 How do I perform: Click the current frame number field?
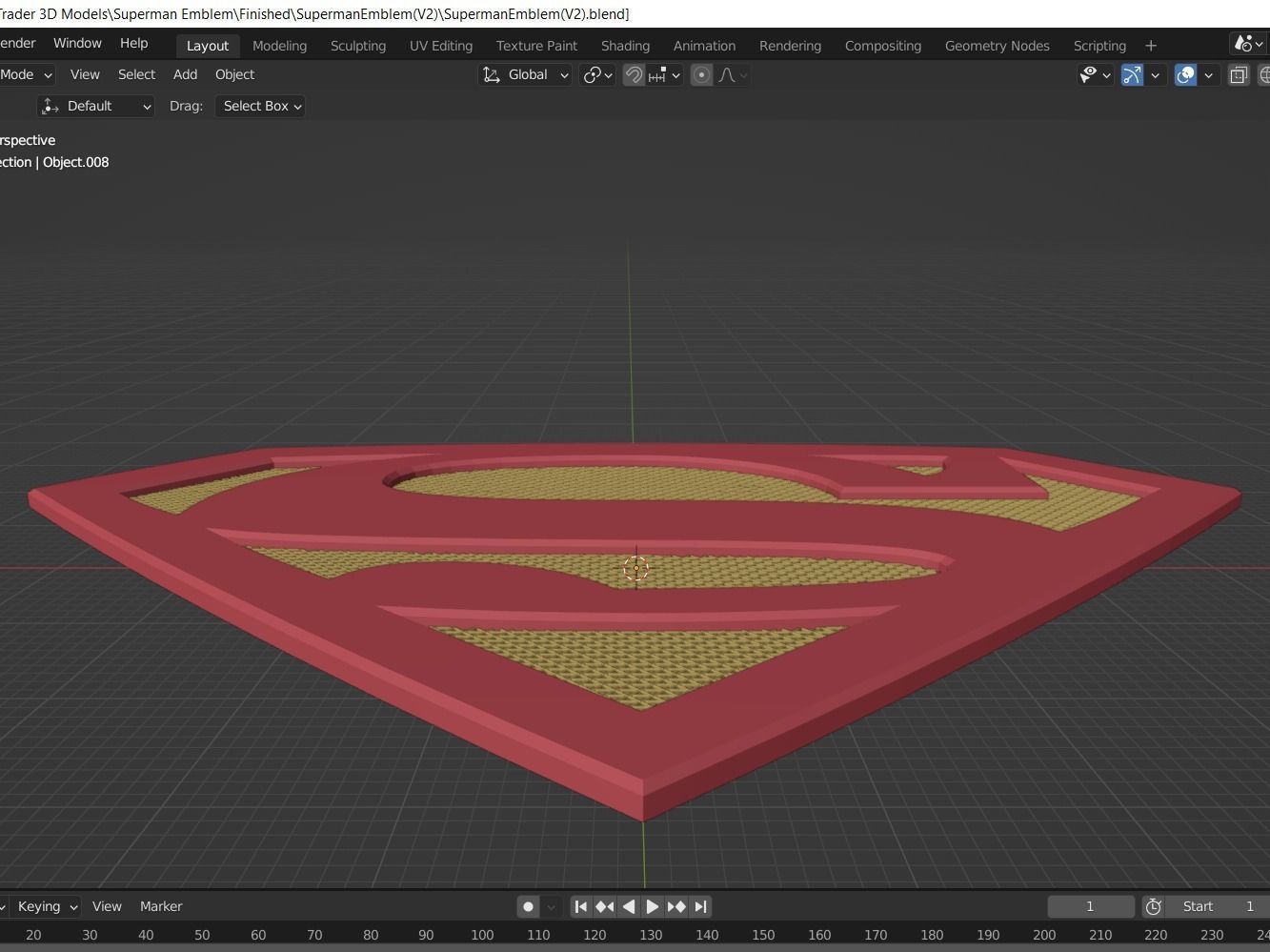click(1091, 906)
